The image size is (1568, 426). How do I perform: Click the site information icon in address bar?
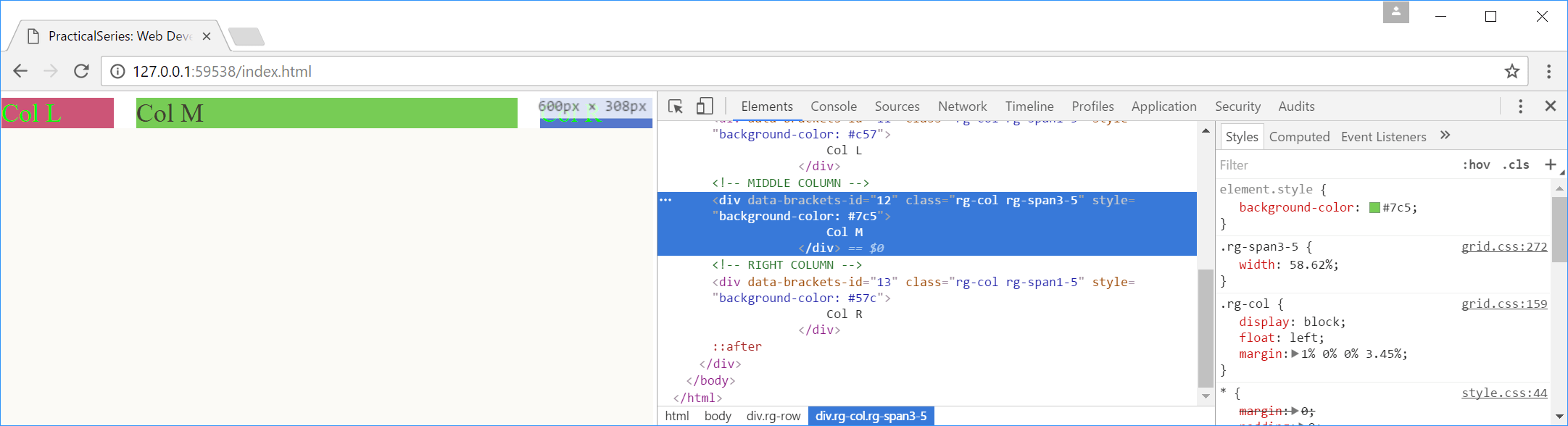117,71
